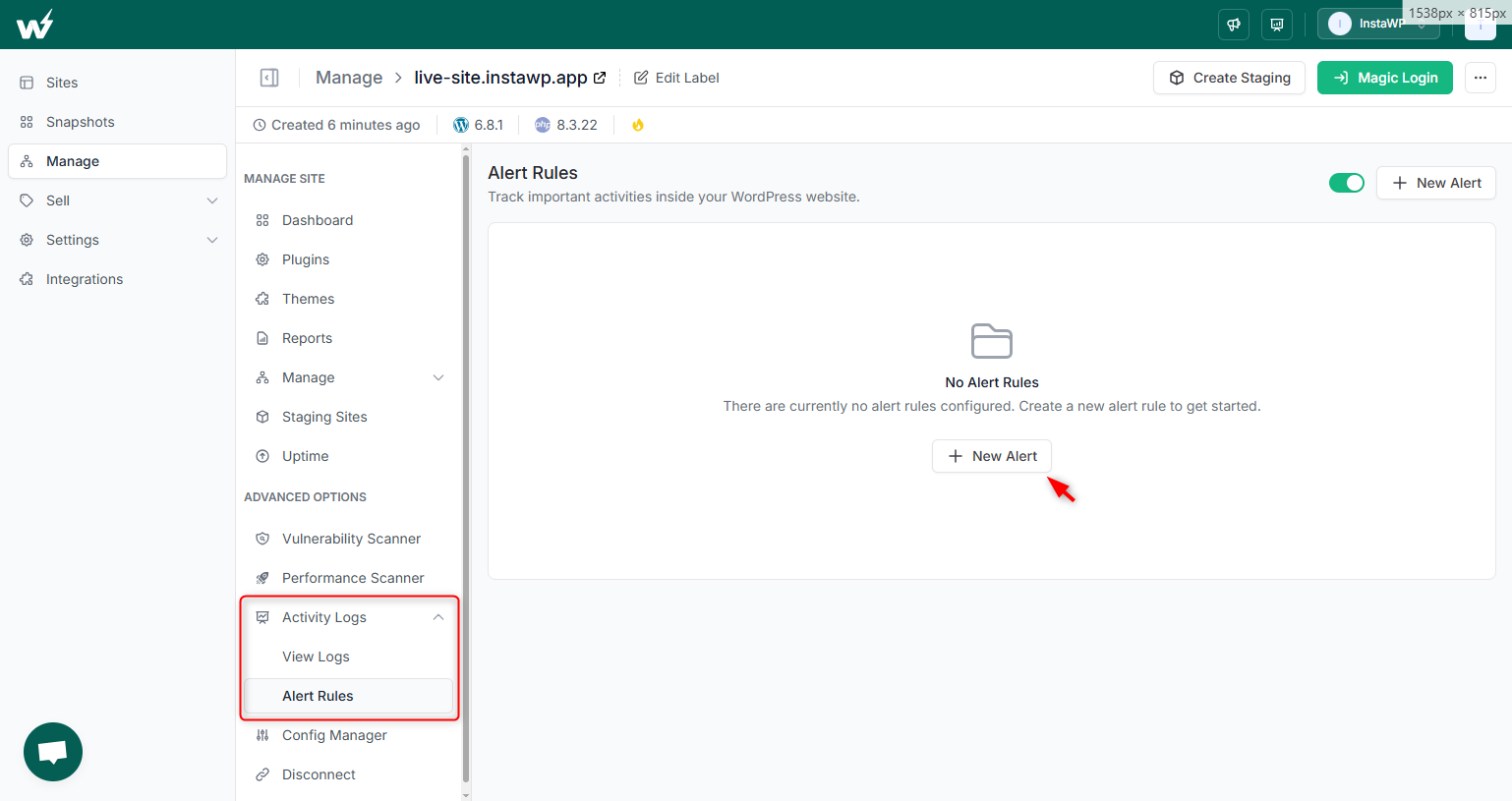Click the Config Manager sliders icon
Viewport: 1512px width, 801px height.
(x=262, y=735)
